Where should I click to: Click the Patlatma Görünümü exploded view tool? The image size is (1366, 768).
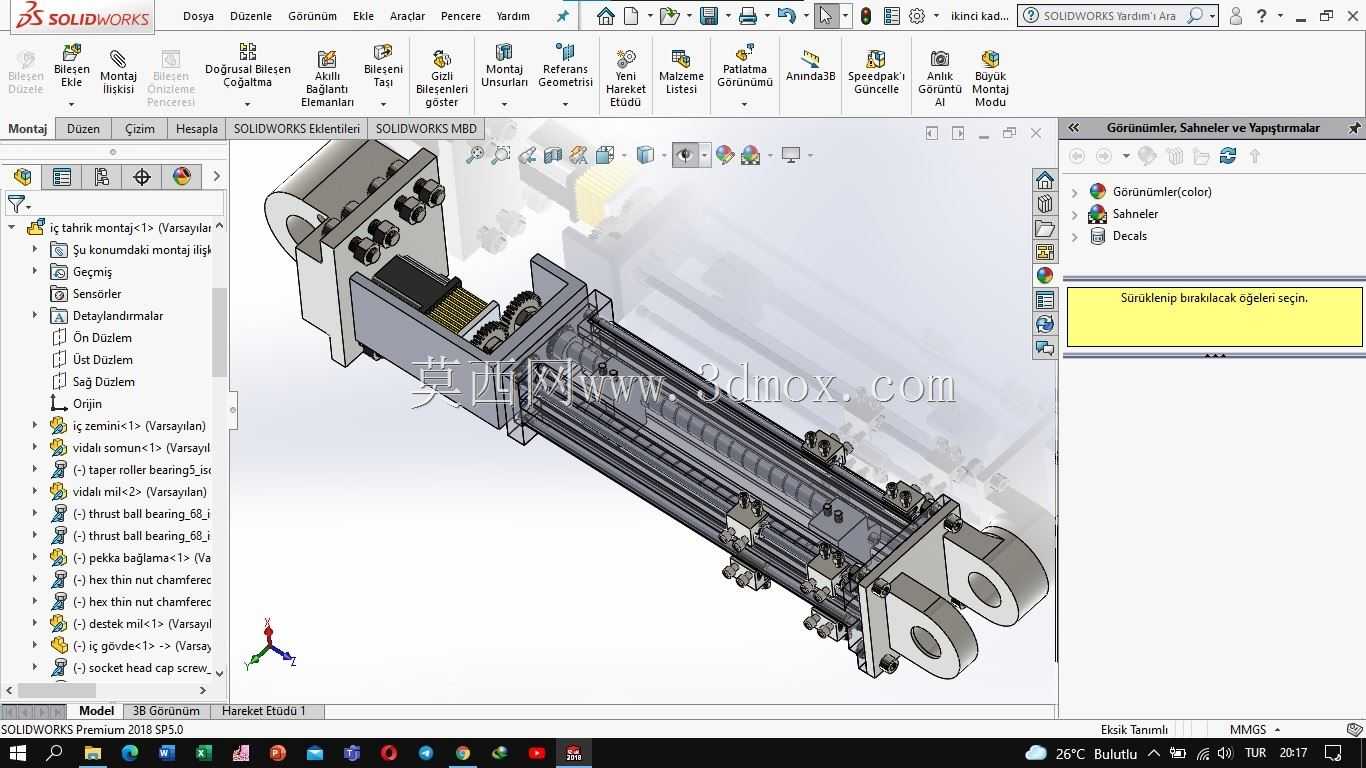point(745,66)
